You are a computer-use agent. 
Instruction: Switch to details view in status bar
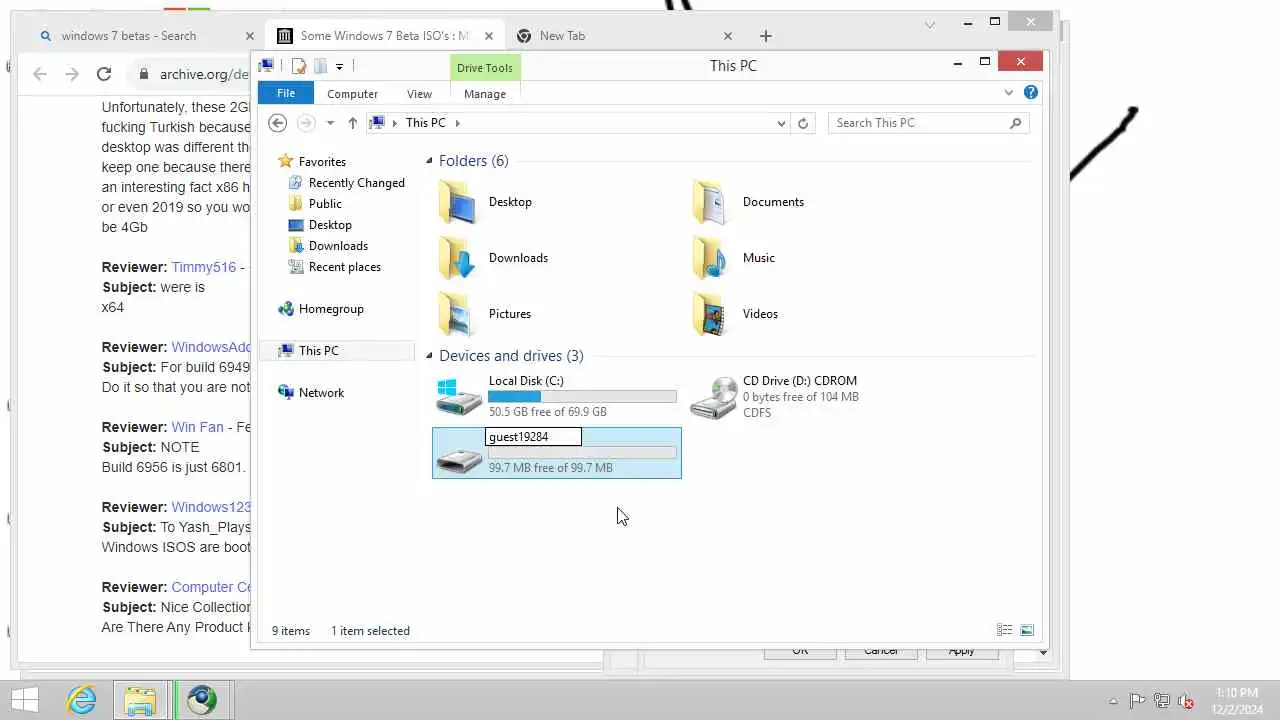pos(1004,630)
